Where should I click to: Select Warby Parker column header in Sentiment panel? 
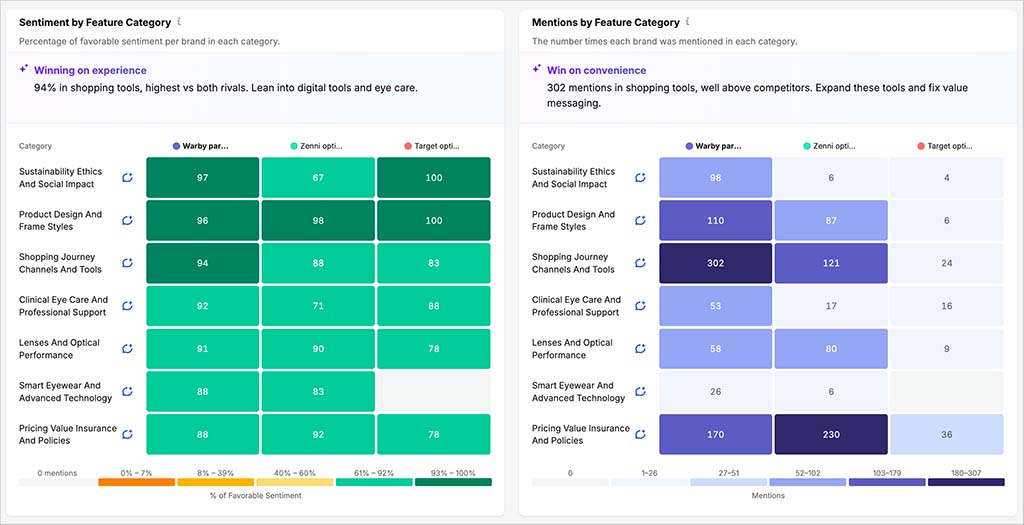(201, 146)
